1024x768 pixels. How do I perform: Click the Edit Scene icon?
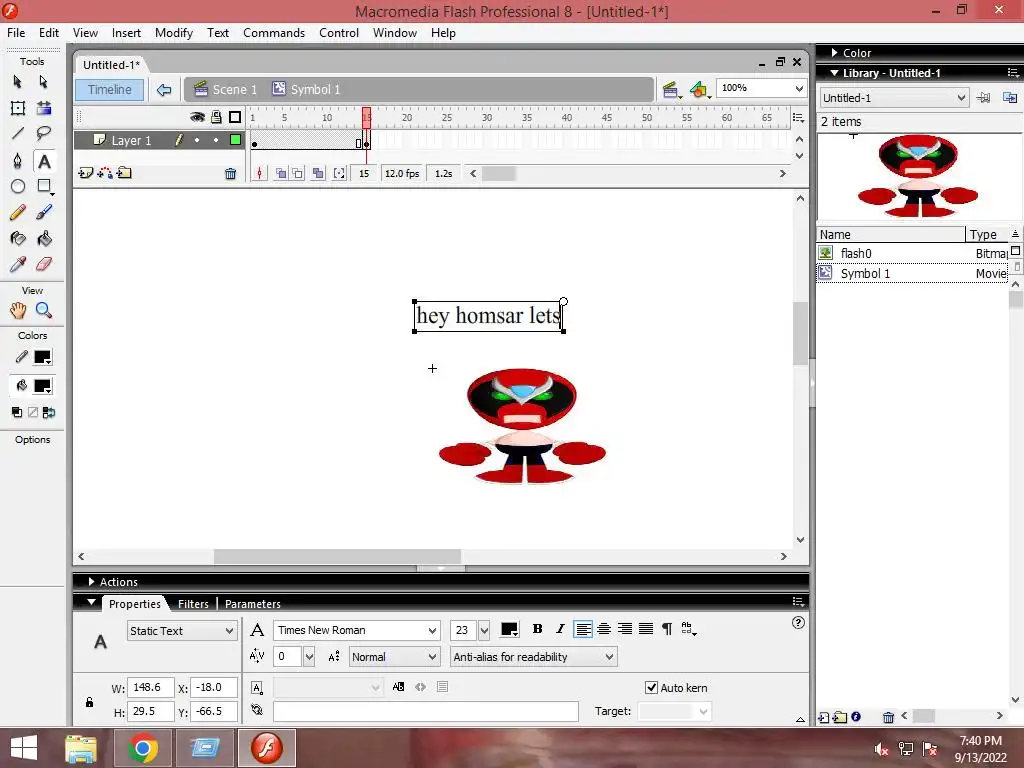coord(670,89)
